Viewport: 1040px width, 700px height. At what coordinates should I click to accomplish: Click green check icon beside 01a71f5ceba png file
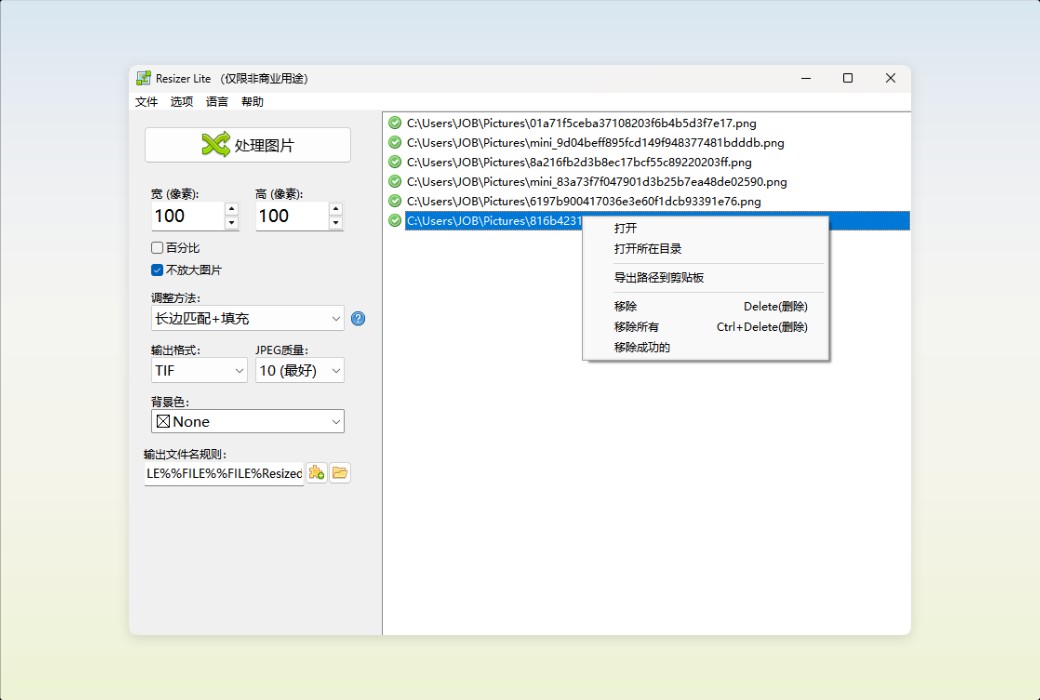click(x=394, y=123)
